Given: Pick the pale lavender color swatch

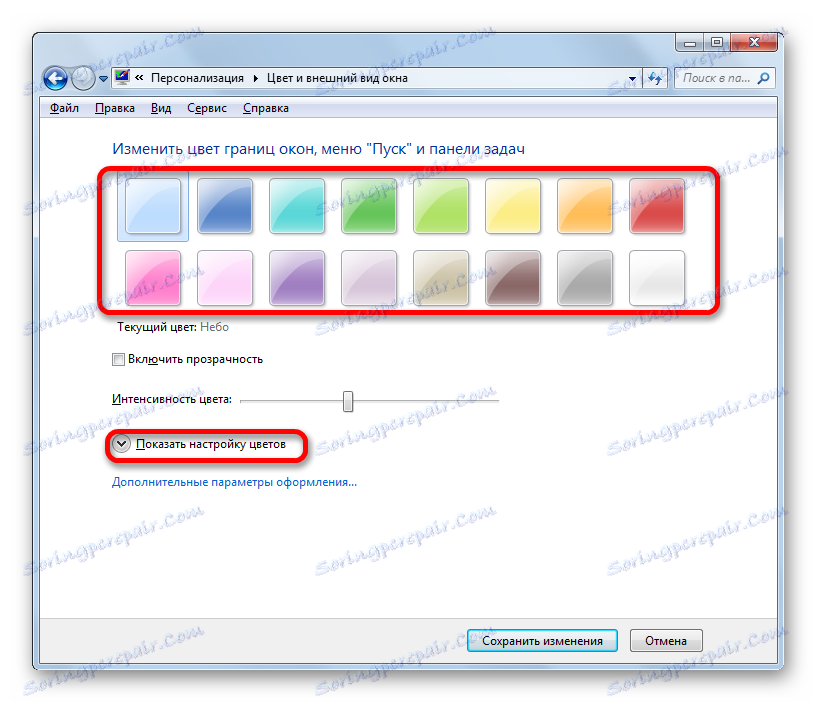Looking at the screenshot, I should (369, 277).
